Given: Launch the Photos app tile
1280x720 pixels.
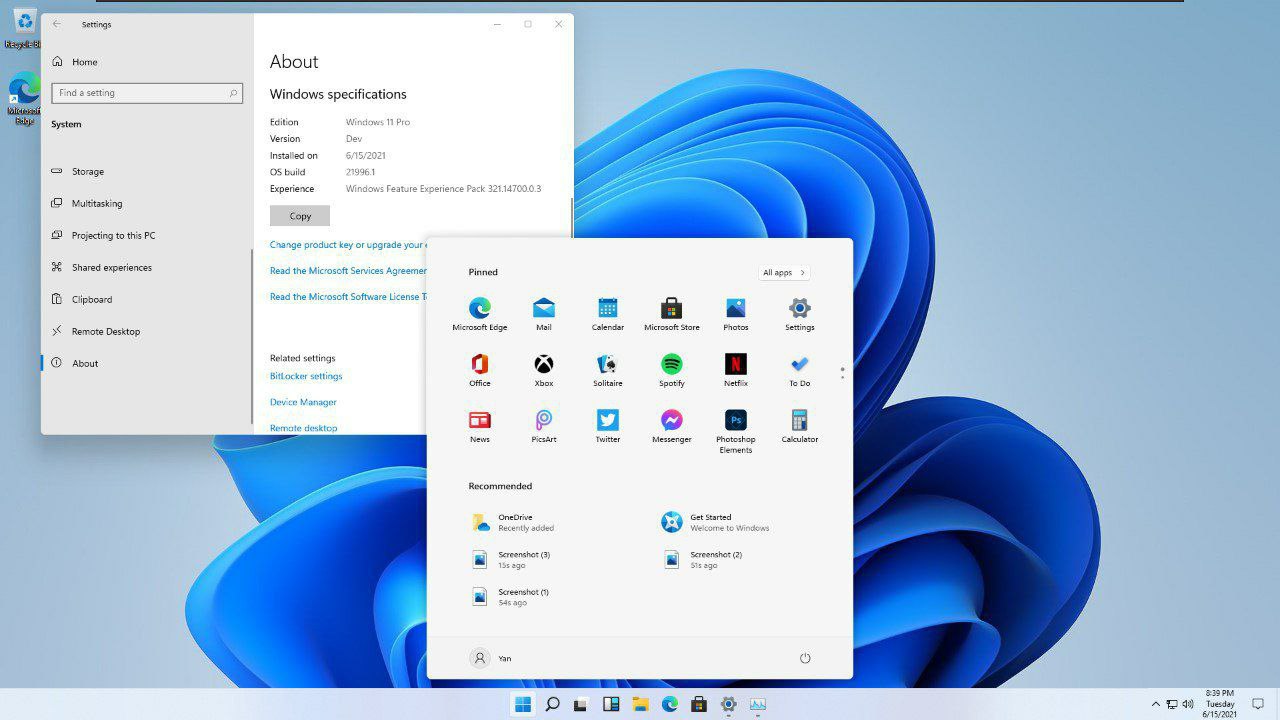Looking at the screenshot, I should (x=736, y=314).
